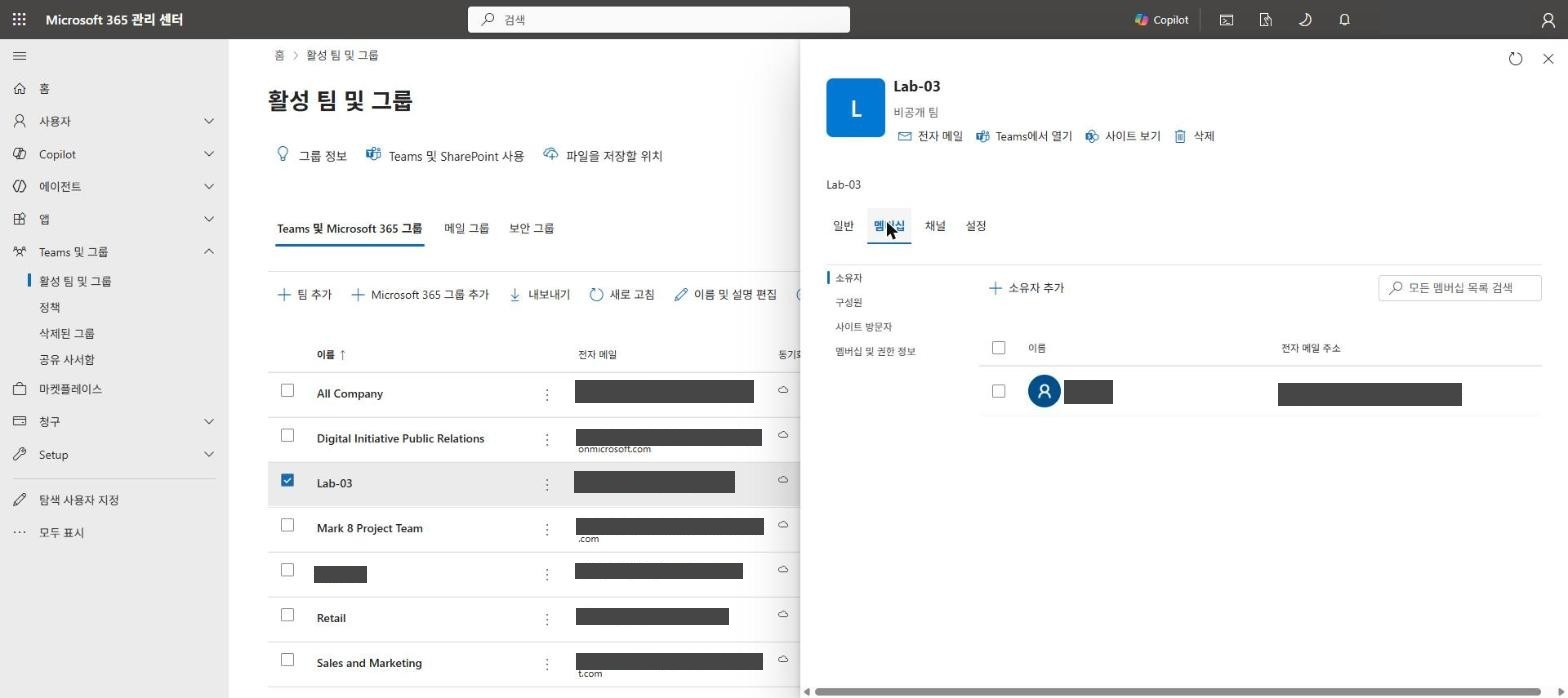Click 팀 추가 toolbar button
The image size is (1568, 698).
(305, 295)
